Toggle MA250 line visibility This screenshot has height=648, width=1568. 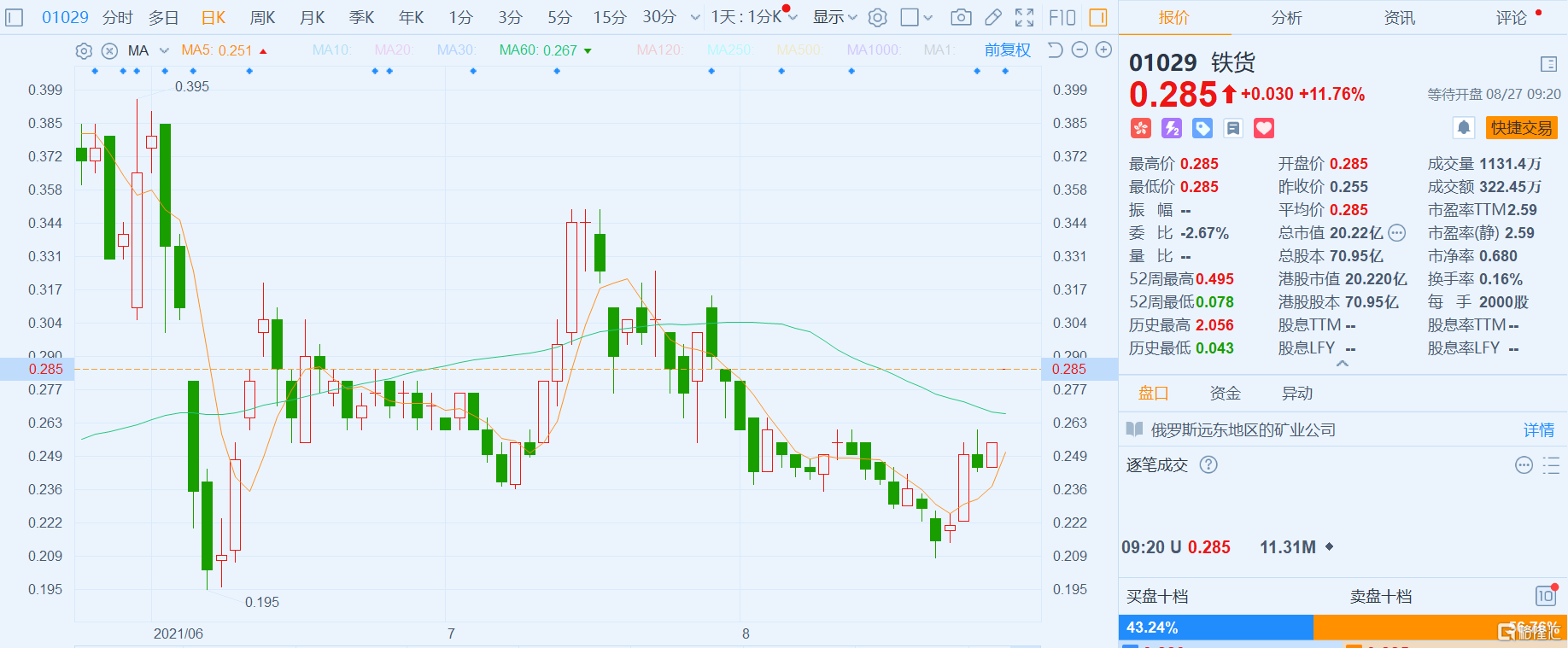(729, 50)
